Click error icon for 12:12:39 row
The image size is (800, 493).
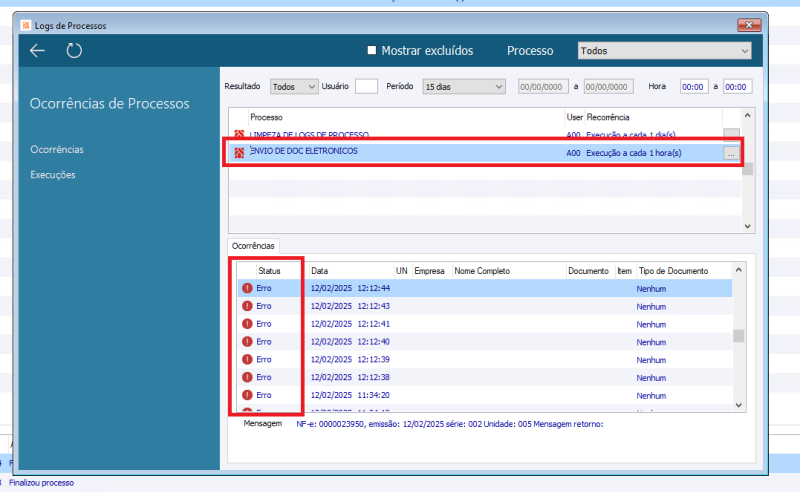(247, 359)
